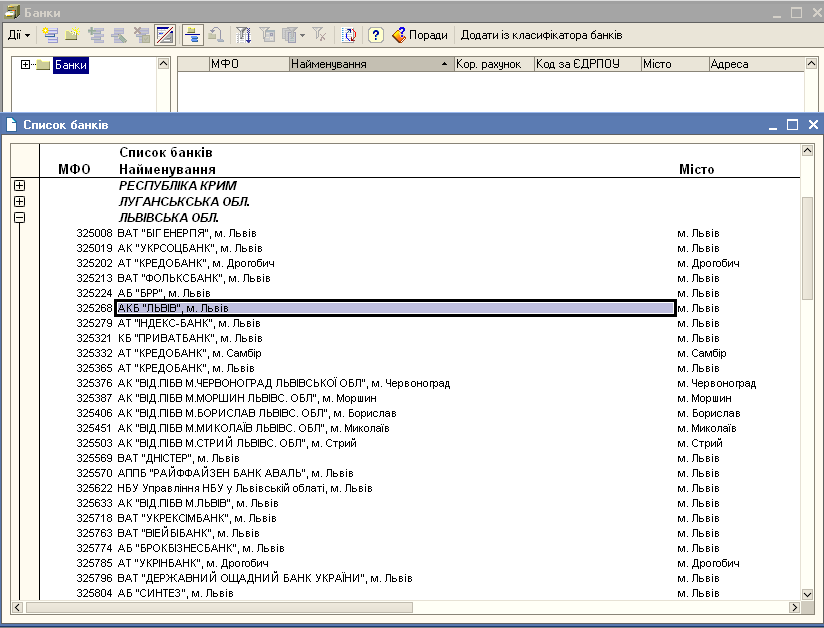Click the Кор. рахунок column header
Screen dimensions: 824x628
(494, 64)
